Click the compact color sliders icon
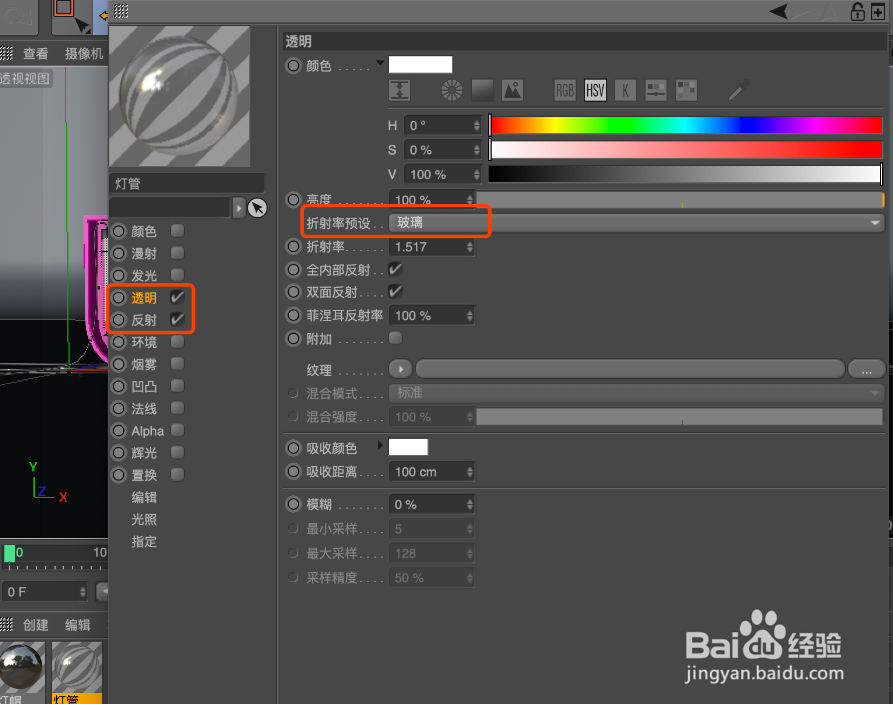 click(656, 89)
